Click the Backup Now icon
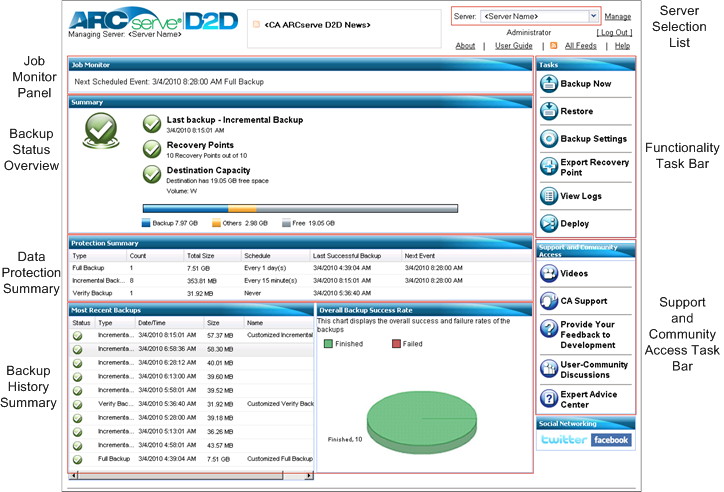The height and width of the screenshot is (492, 724). 549,84
